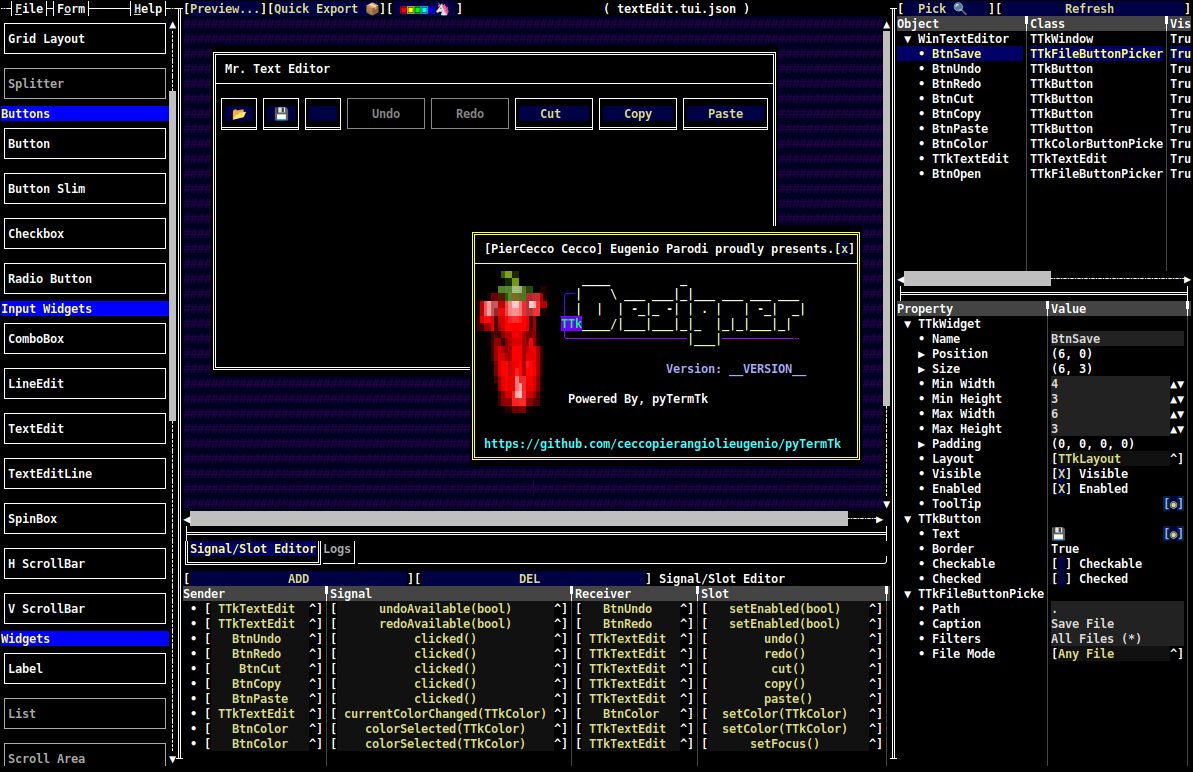Viewport: 1193px width, 772px height.
Task: Click the Refresh button
Action: click(1090, 8)
